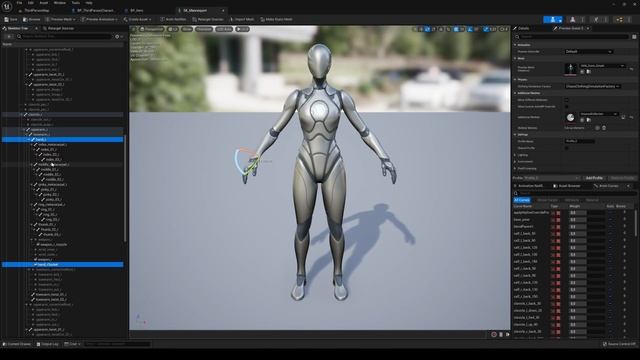Image resolution: width=640 pixels, height=360 pixels.
Task: Collapse the hand_l bone tree node
Action: [29, 140]
